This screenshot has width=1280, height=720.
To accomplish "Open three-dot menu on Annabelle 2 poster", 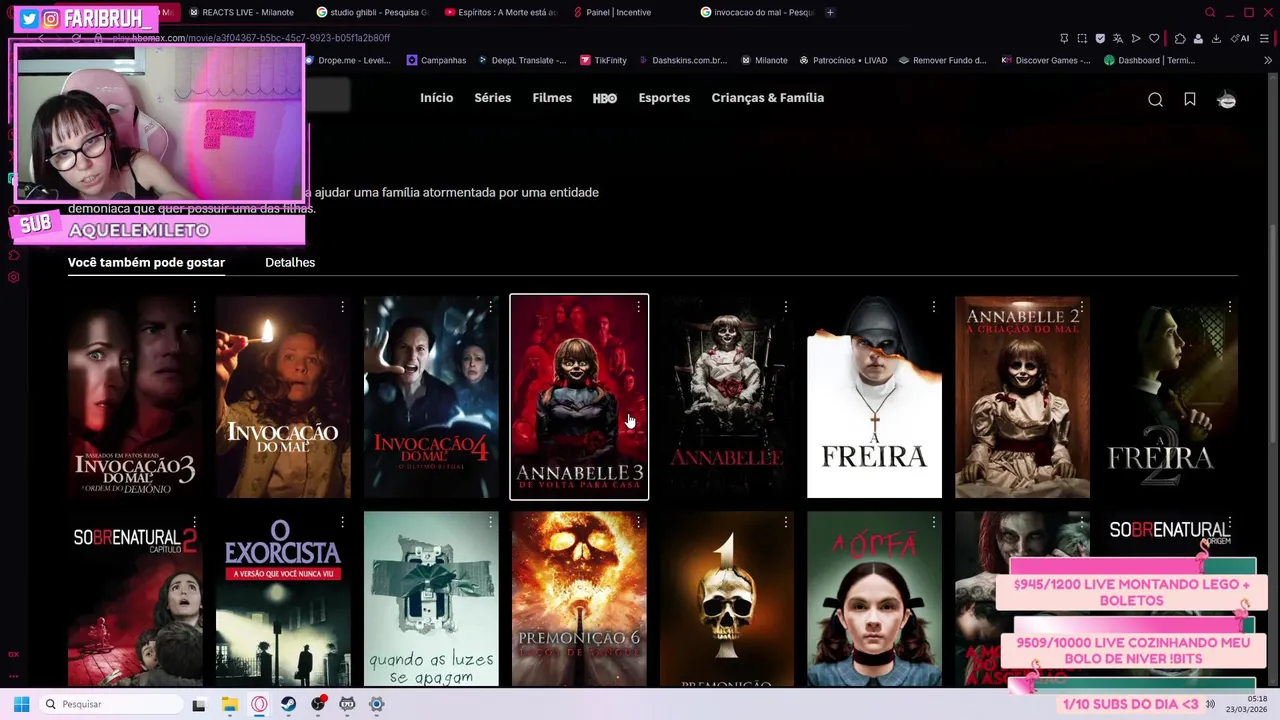I will coord(1081,306).
